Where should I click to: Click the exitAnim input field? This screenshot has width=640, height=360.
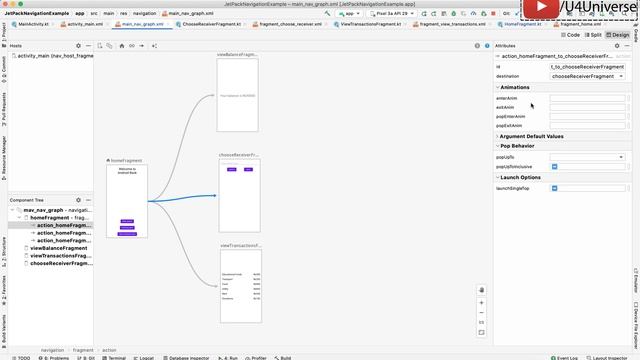tap(587, 107)
